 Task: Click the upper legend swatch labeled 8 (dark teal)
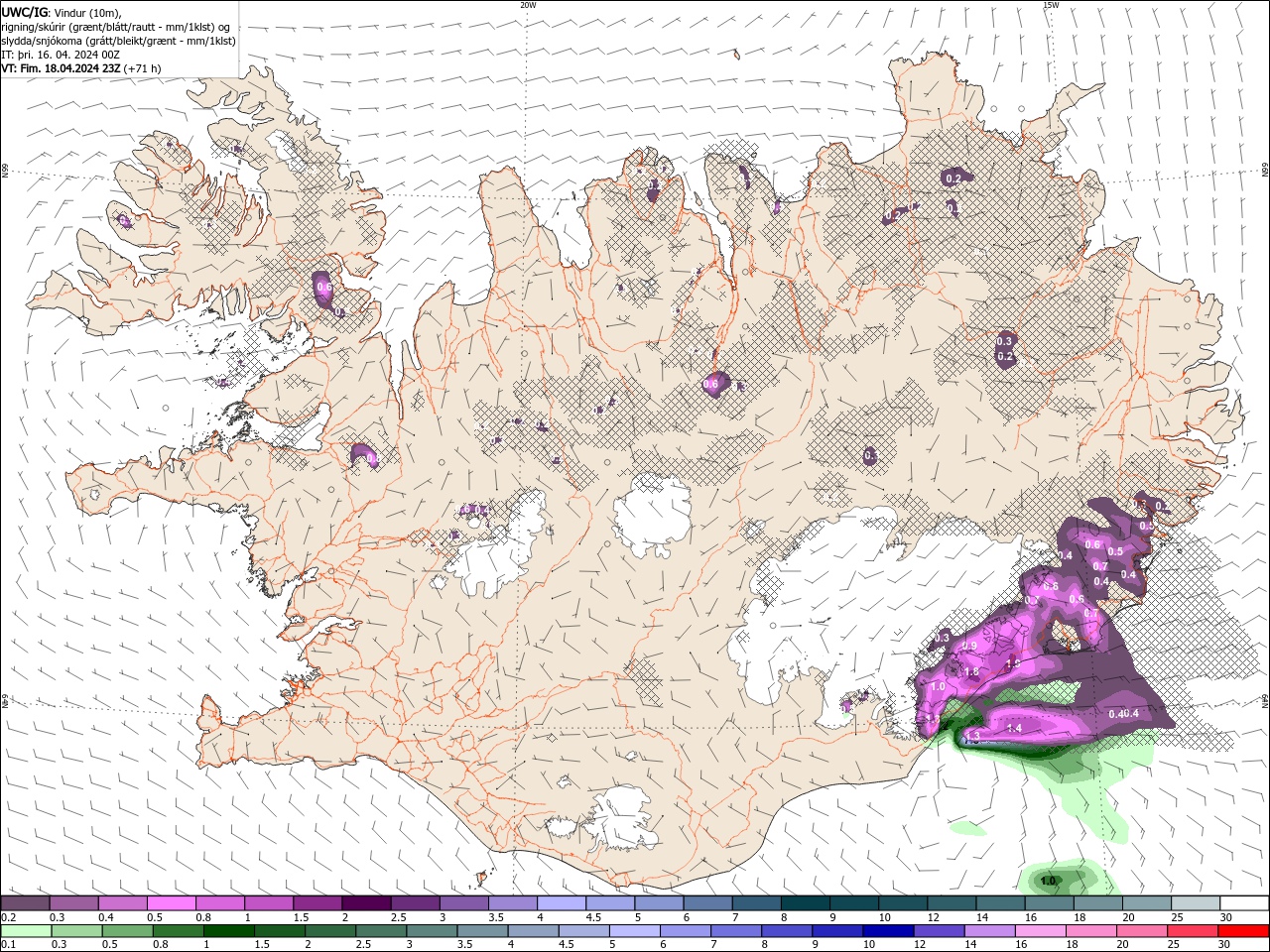coord(805,903)
